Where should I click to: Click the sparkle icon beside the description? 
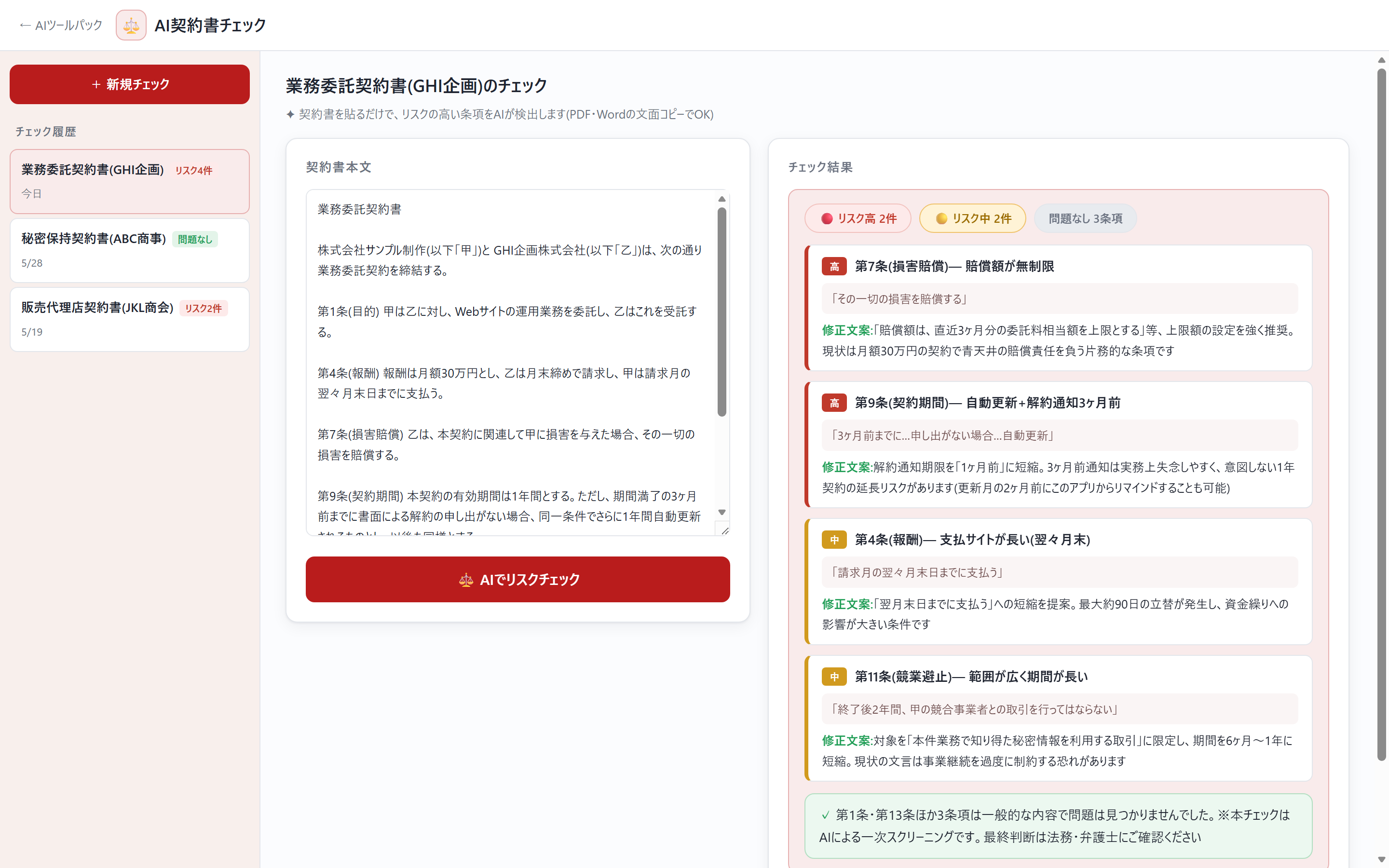[290, 114]
